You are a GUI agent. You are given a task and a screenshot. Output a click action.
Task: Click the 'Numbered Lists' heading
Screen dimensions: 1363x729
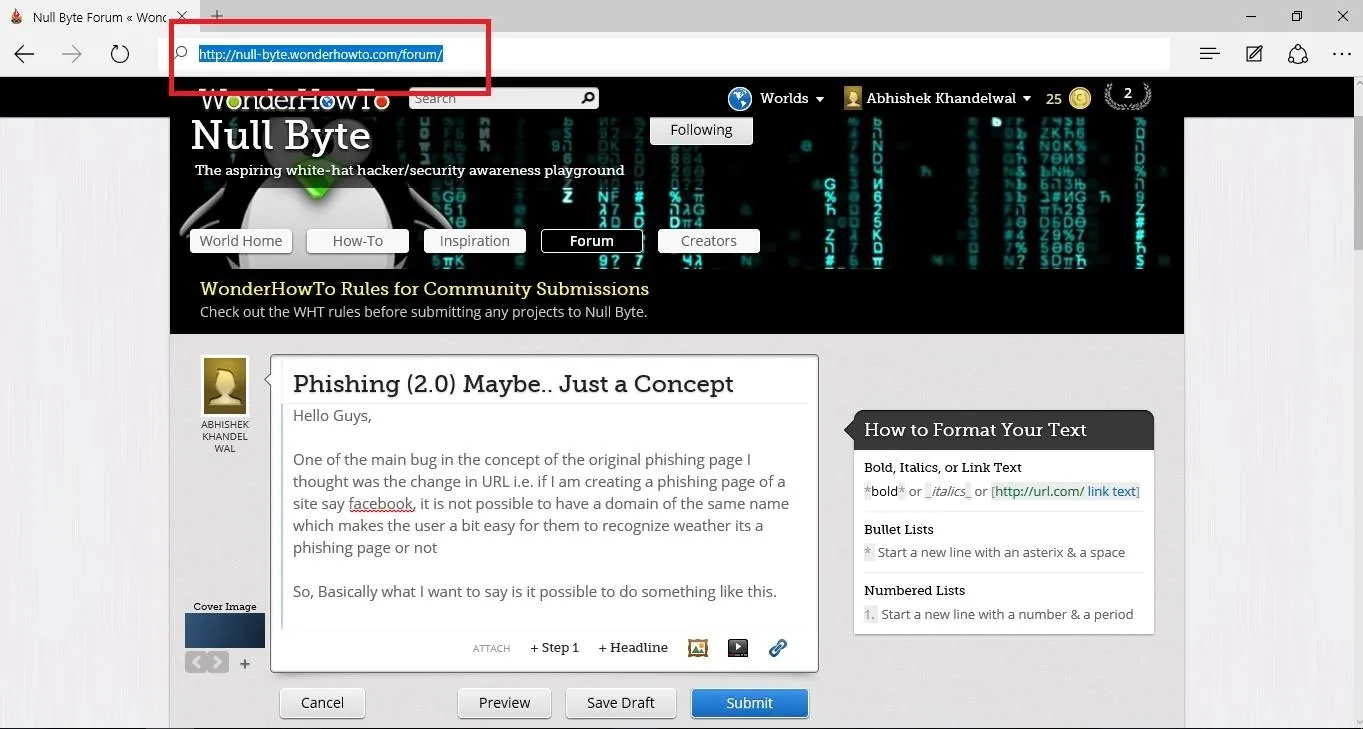(x=915, y=591)
